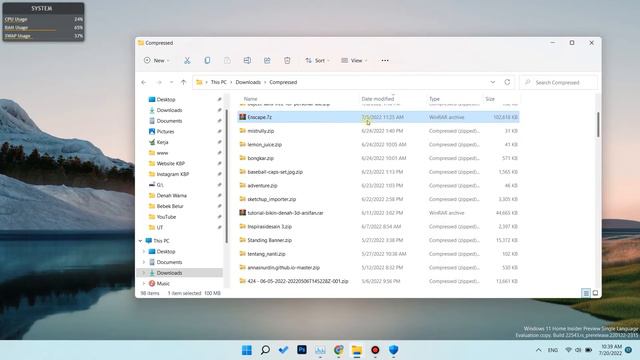
Task: Click the Search Compressed field
Action: pos(558,82)
